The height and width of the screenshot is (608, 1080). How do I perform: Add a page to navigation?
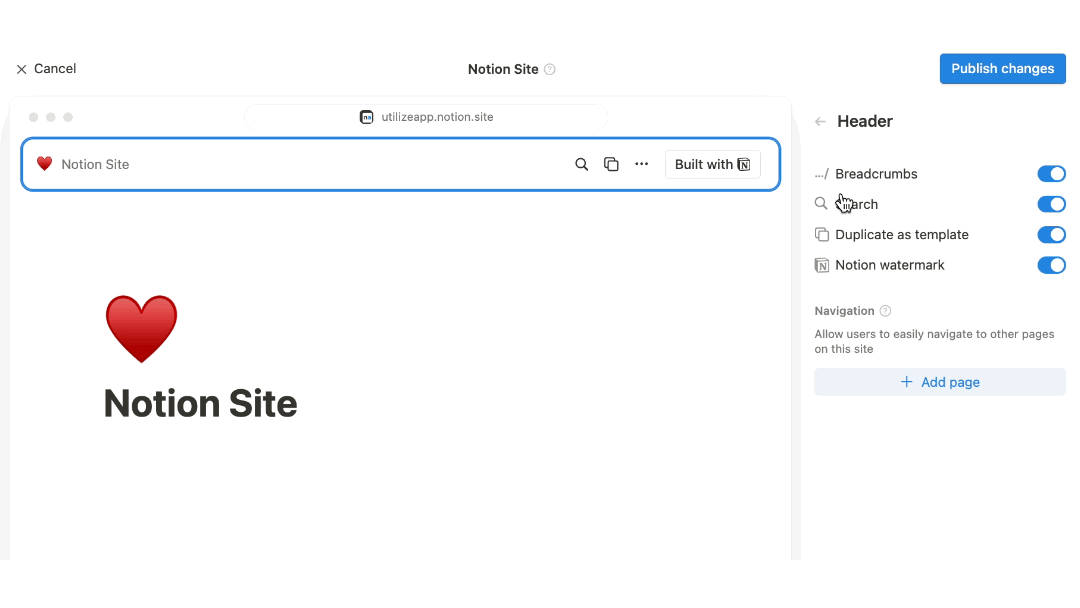[x=939, y=382]
